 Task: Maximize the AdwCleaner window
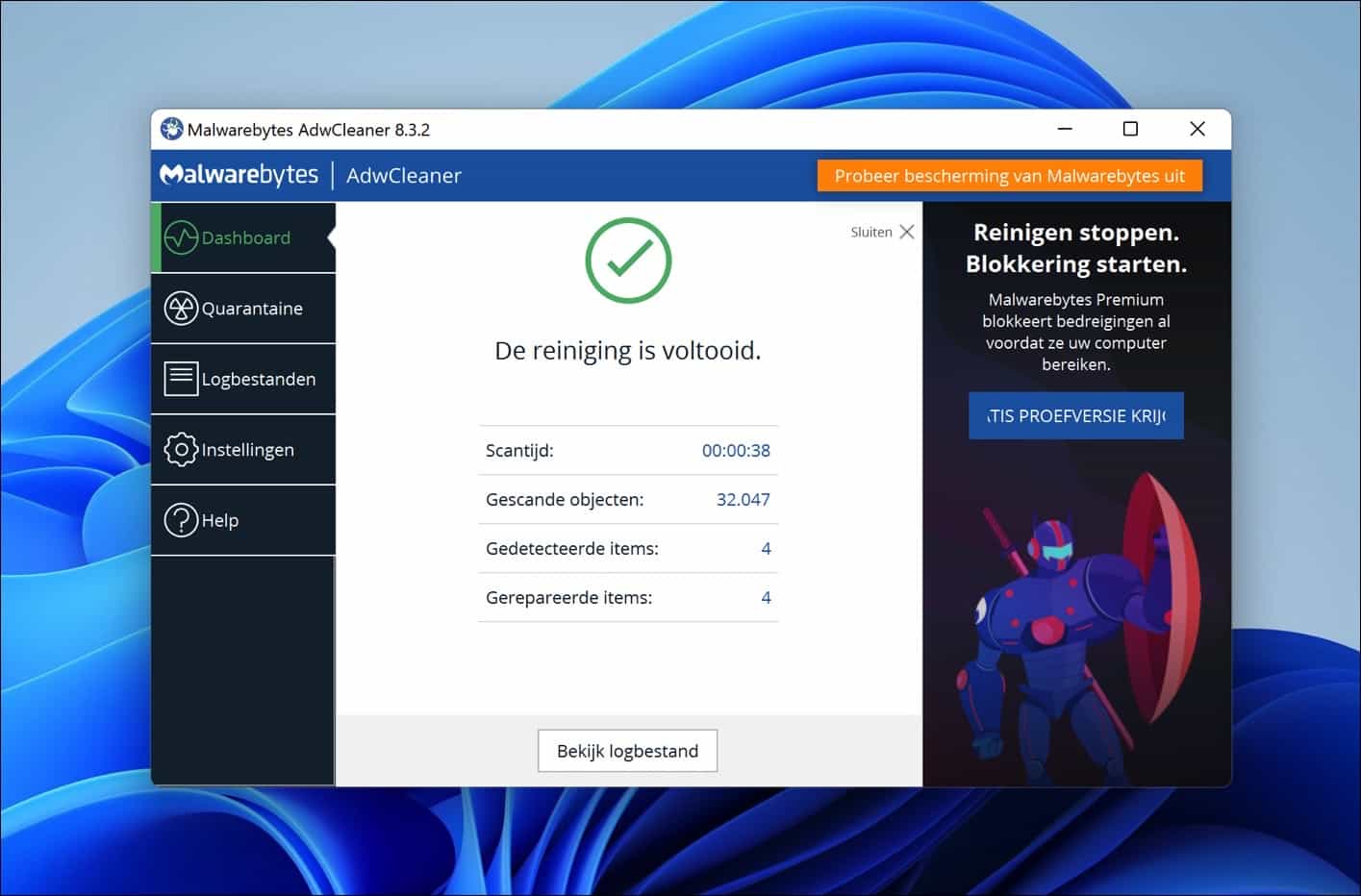click(x=1129, y=128)
